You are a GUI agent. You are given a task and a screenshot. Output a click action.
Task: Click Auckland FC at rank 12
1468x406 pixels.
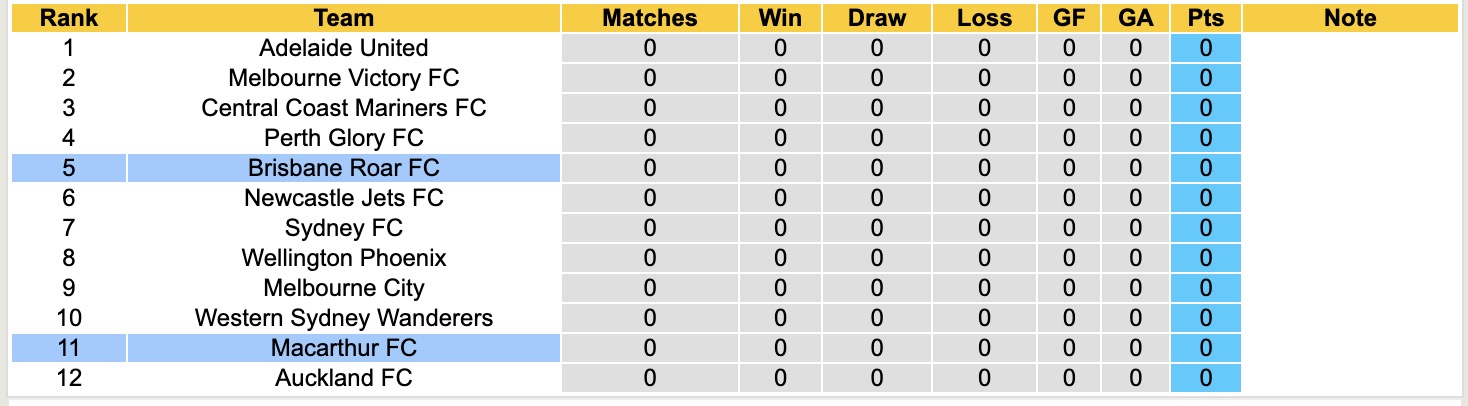point(343,378)
